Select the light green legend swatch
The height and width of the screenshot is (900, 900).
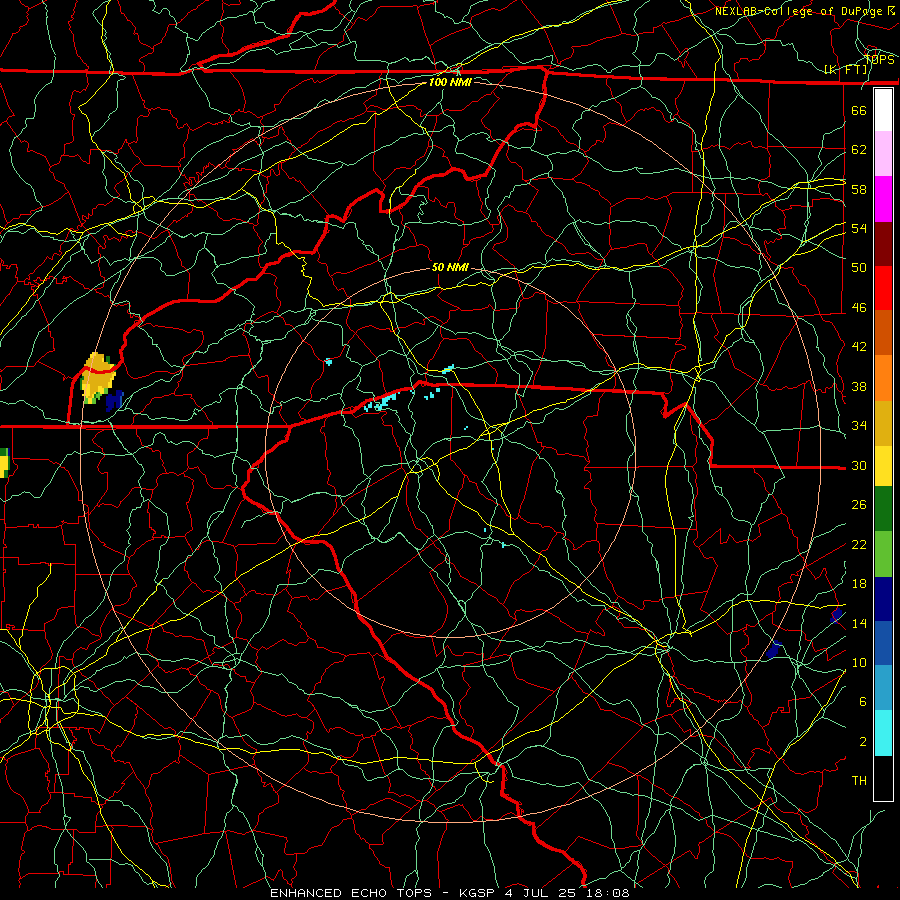(x=883, y=553)
